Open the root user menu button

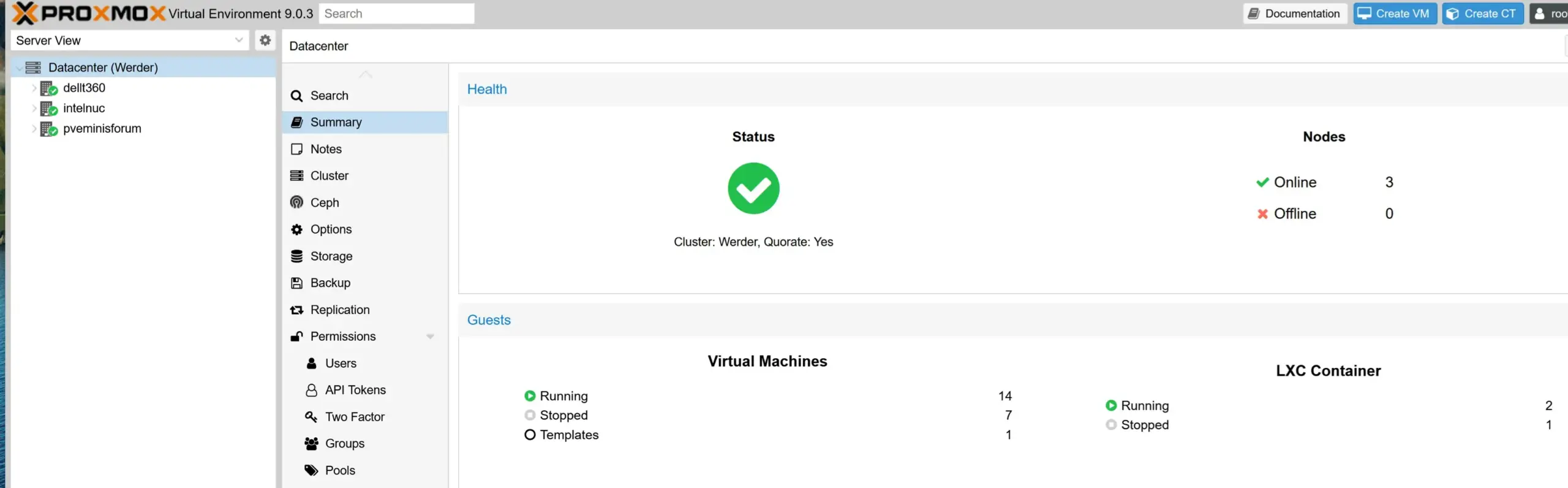[x=1549, y=13]
